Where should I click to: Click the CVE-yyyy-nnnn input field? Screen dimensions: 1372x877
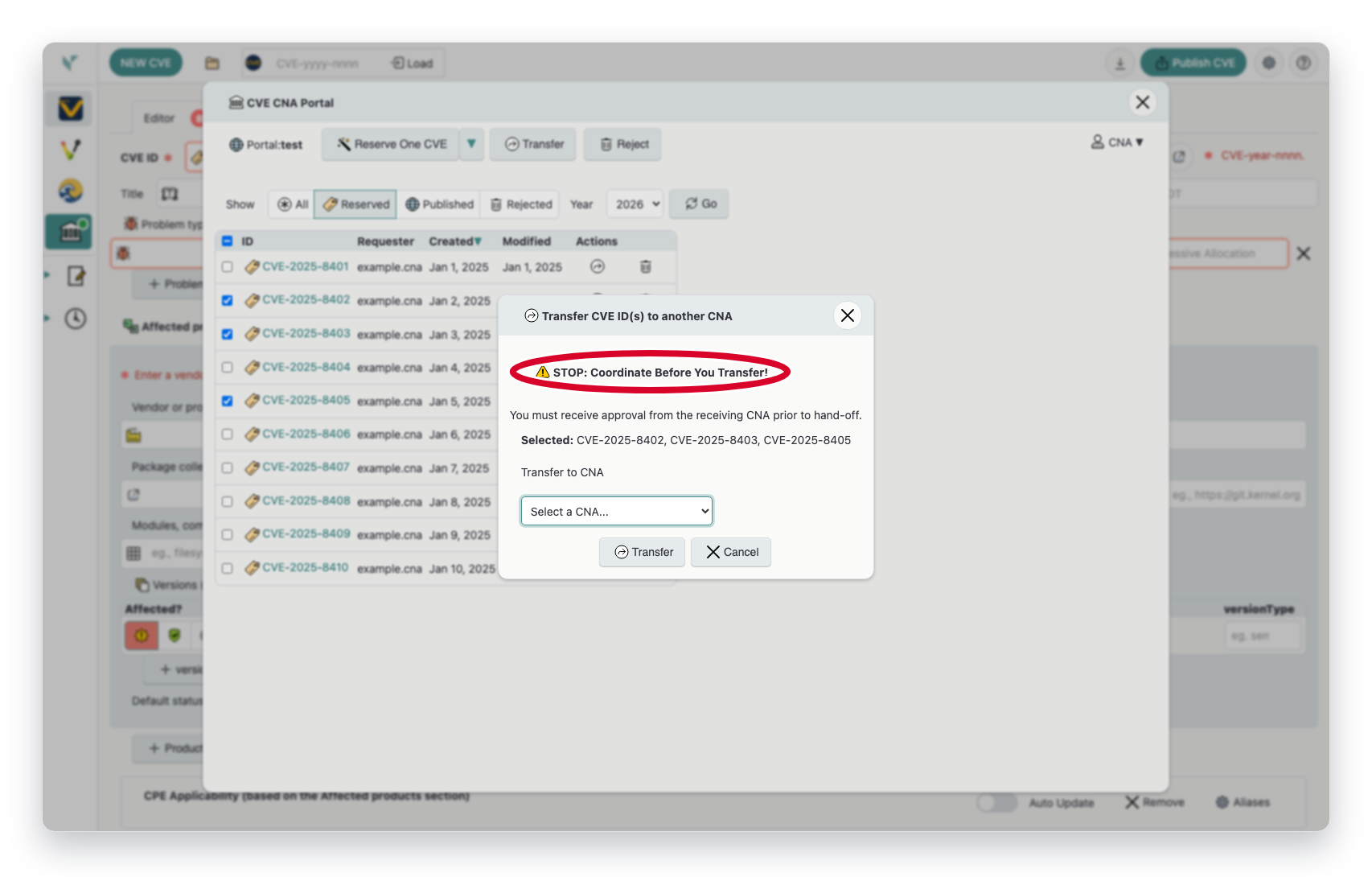318,64
